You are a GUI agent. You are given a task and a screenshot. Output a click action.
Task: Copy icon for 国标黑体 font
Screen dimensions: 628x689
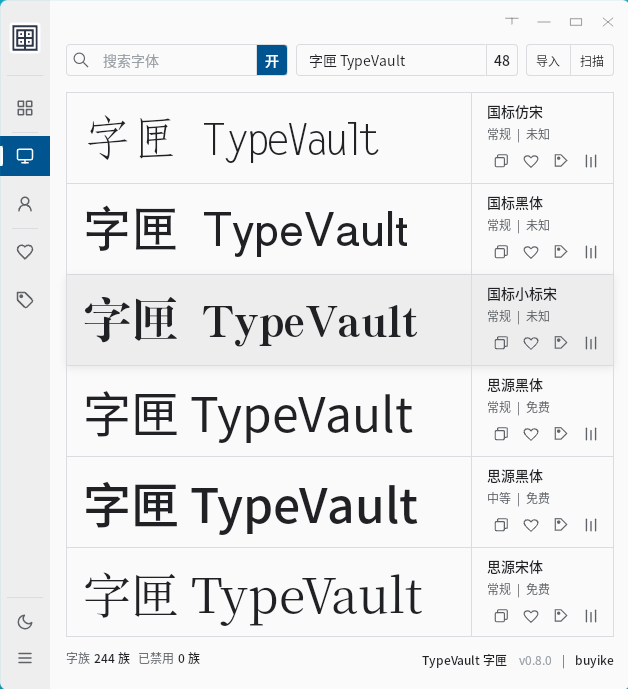click(x=501, y=252)
